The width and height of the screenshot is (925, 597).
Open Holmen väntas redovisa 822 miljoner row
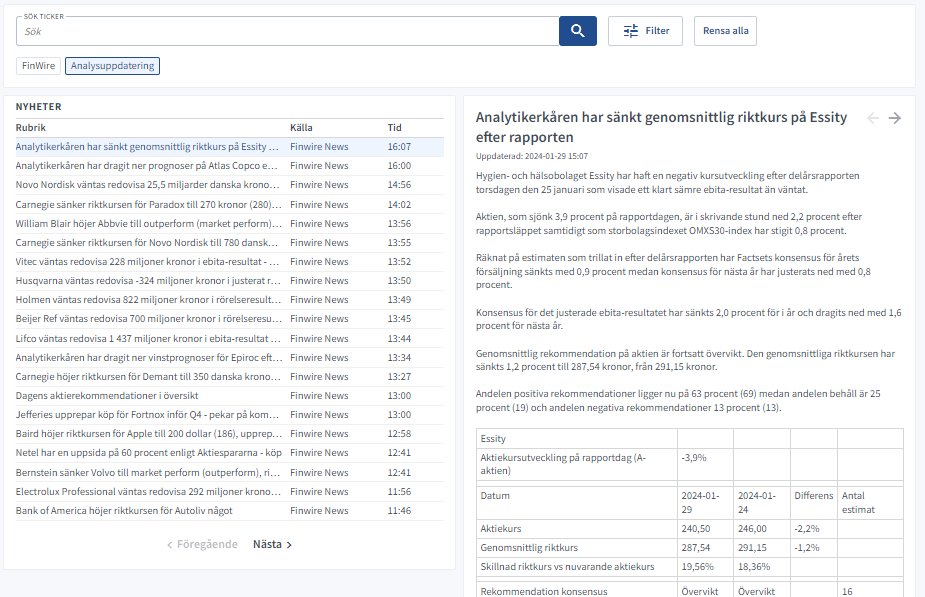[x=229, y=300]
